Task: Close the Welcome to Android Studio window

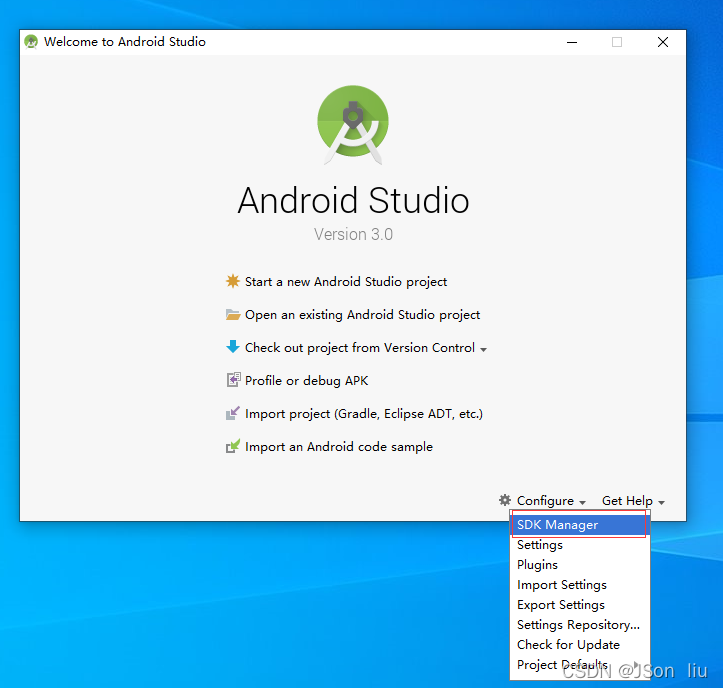Action: [663, 42]
